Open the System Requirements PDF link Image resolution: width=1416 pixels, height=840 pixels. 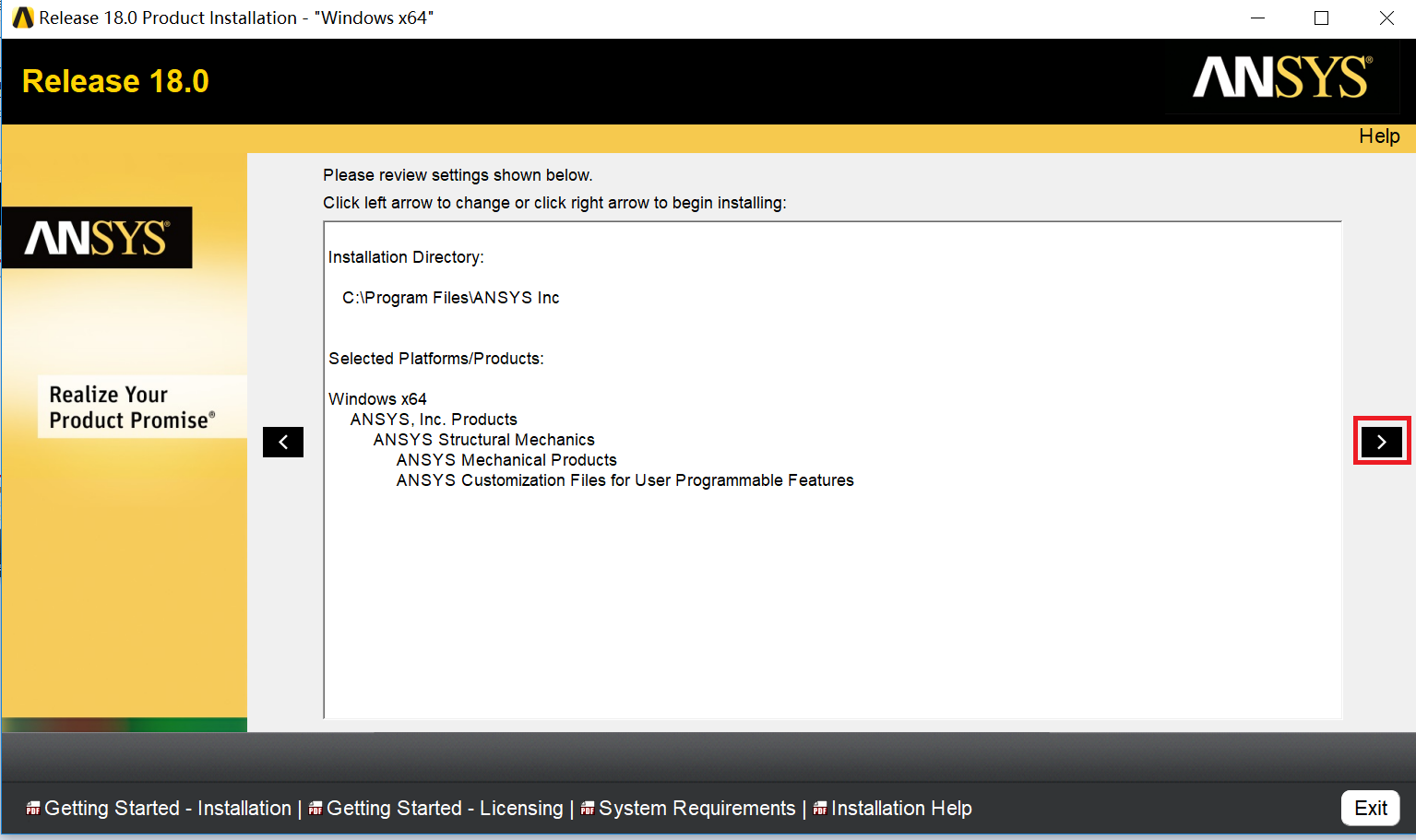click(x=696, y=809)
